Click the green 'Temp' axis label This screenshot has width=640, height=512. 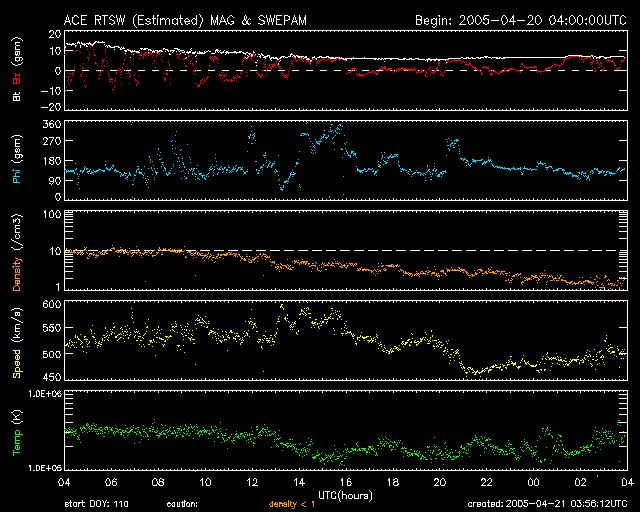tap(17, 443)
